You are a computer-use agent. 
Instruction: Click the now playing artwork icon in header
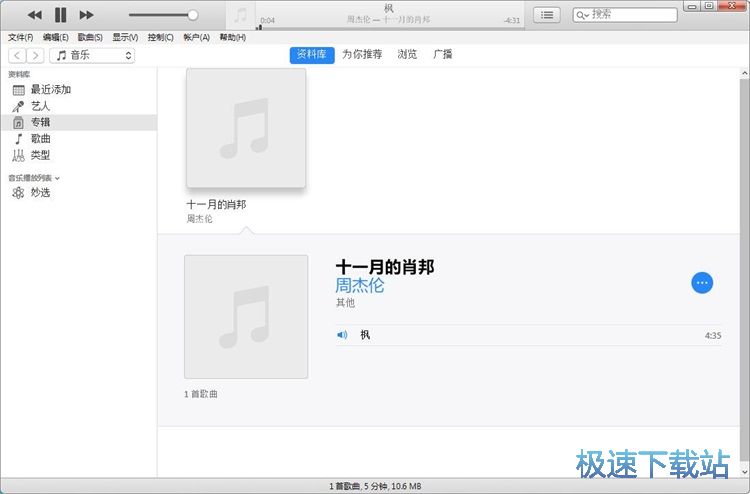241,15
